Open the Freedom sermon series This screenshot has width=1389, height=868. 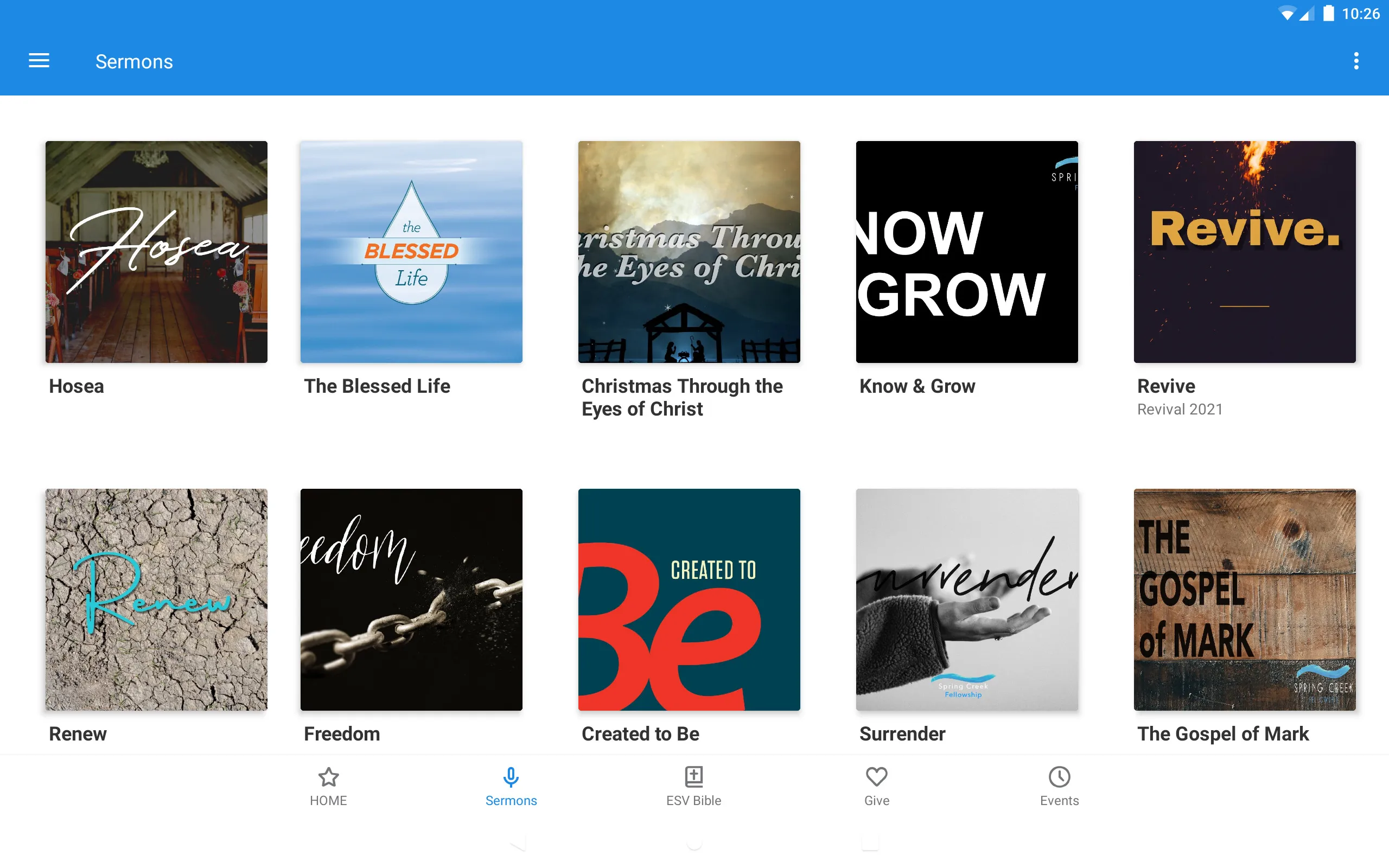coord(410,599)
